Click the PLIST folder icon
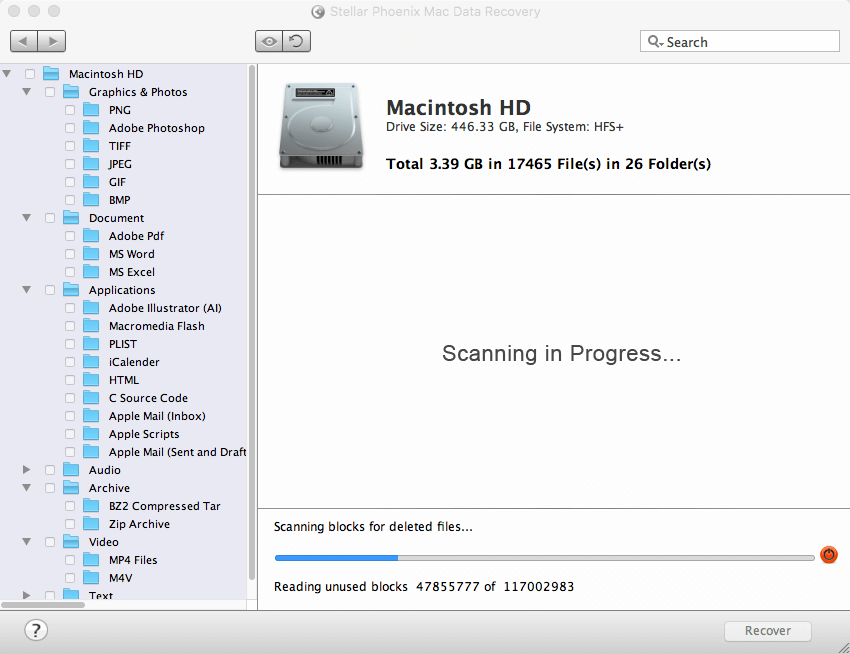Screen dimensions: 850x654 click(91, 344)
